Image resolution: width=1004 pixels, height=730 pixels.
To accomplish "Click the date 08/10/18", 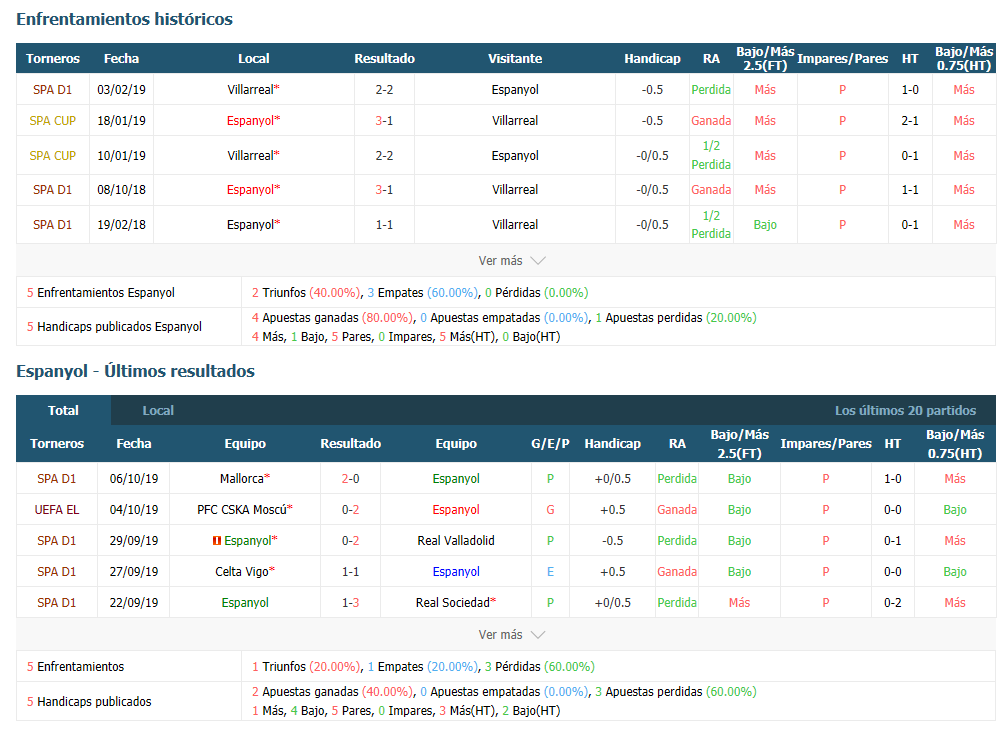I will point(121,190).
